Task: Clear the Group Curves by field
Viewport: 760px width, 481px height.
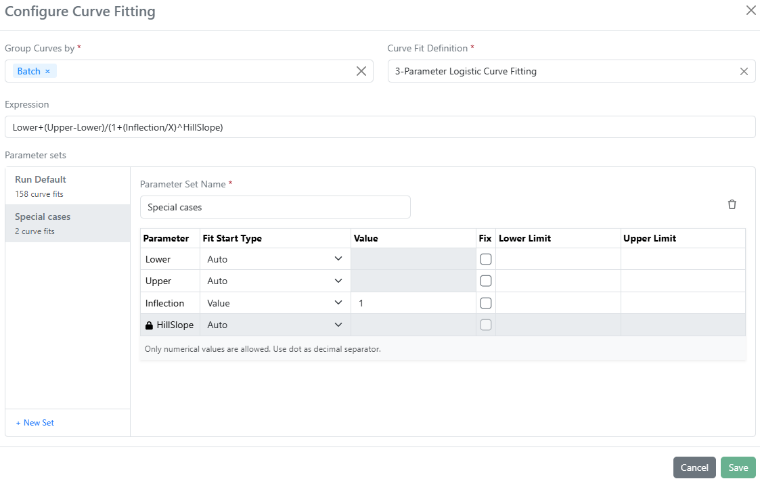Action: (x=361, y=71)
